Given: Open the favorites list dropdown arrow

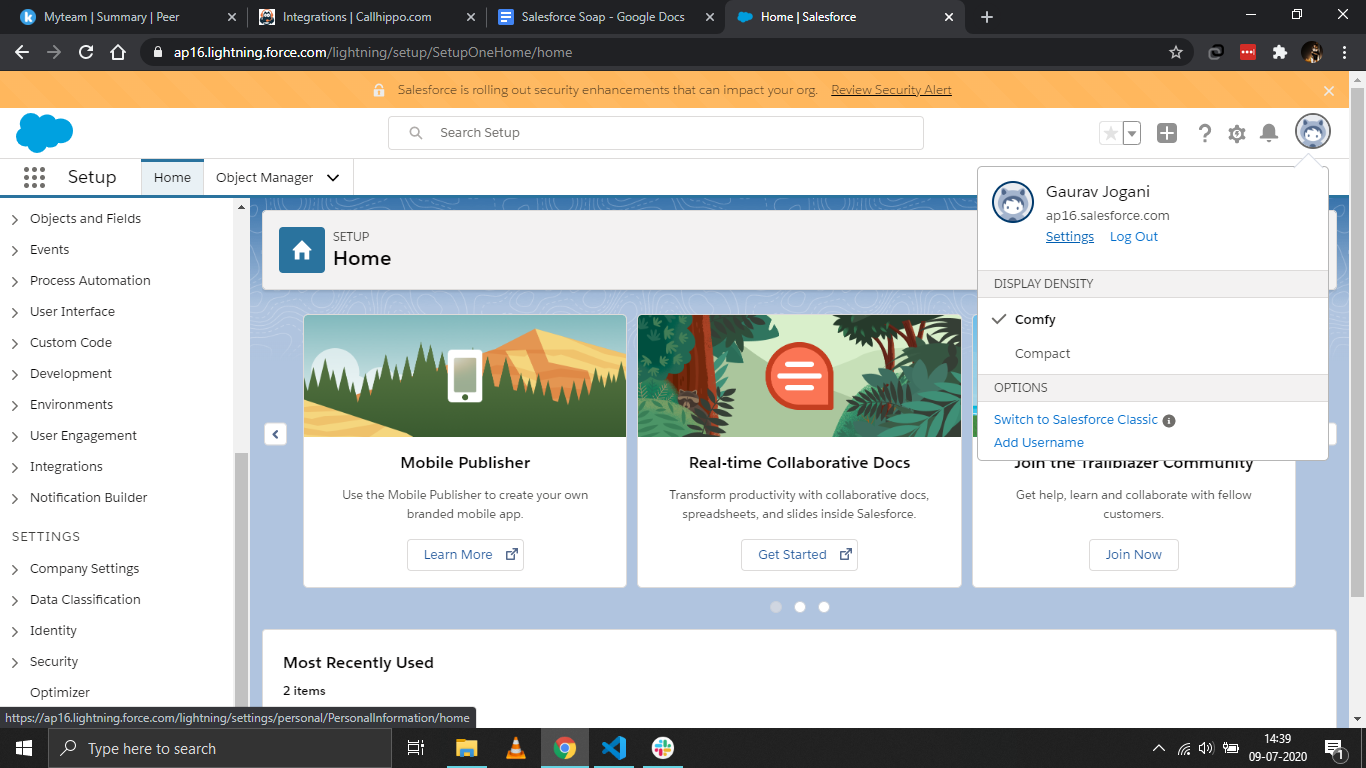Looking at the screenshot, I should 1132,133.
